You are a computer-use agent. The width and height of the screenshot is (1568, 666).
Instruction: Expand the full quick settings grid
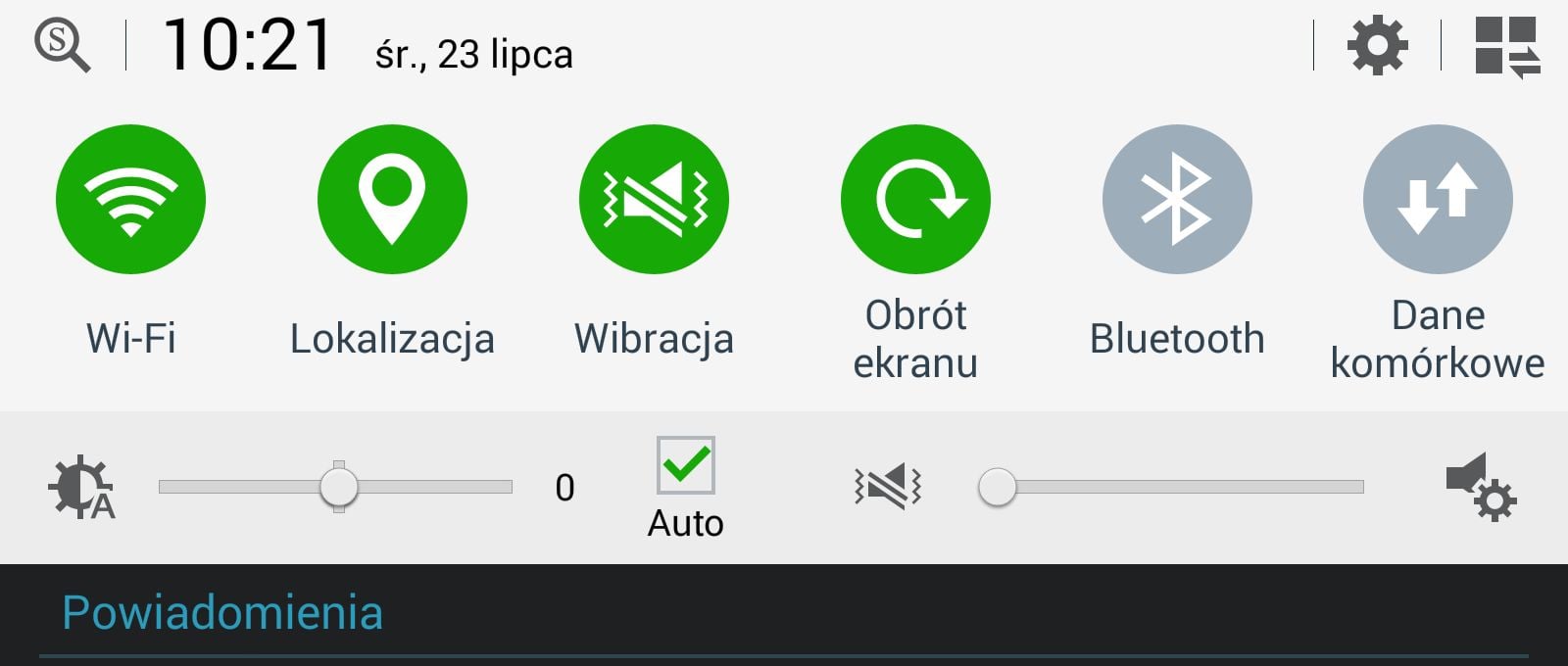[x=1507, y=46]
